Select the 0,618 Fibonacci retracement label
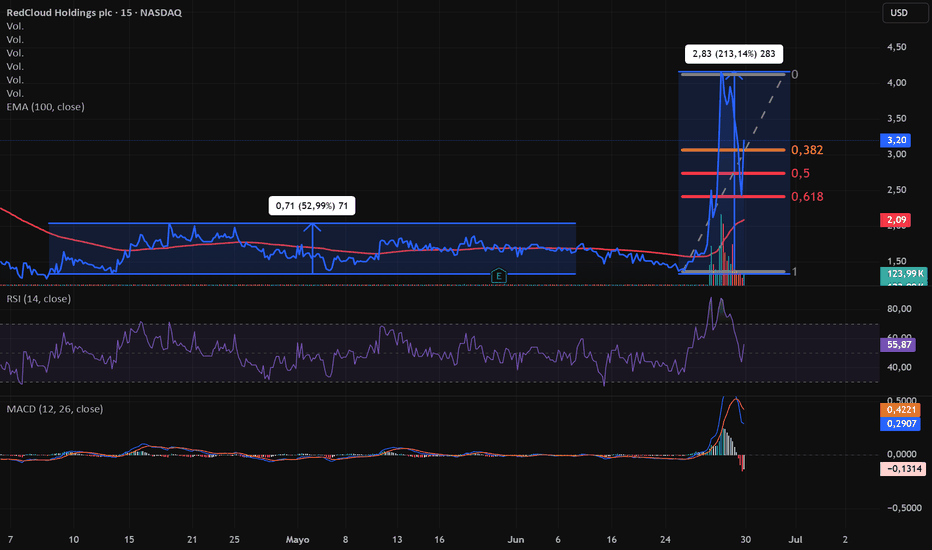The image size is (932, 550). pos(807,197)
